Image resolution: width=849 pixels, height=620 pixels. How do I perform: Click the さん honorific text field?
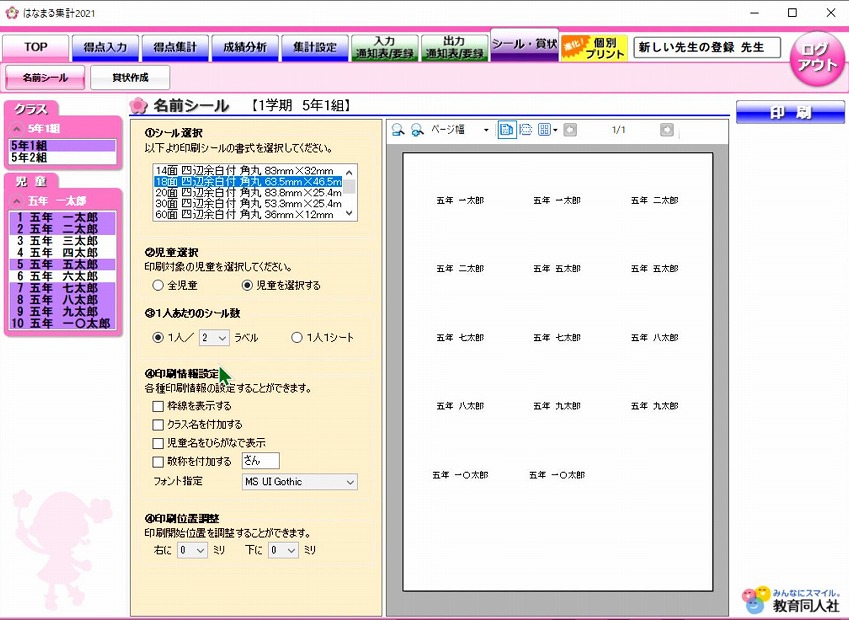click(x=260, y=461)
